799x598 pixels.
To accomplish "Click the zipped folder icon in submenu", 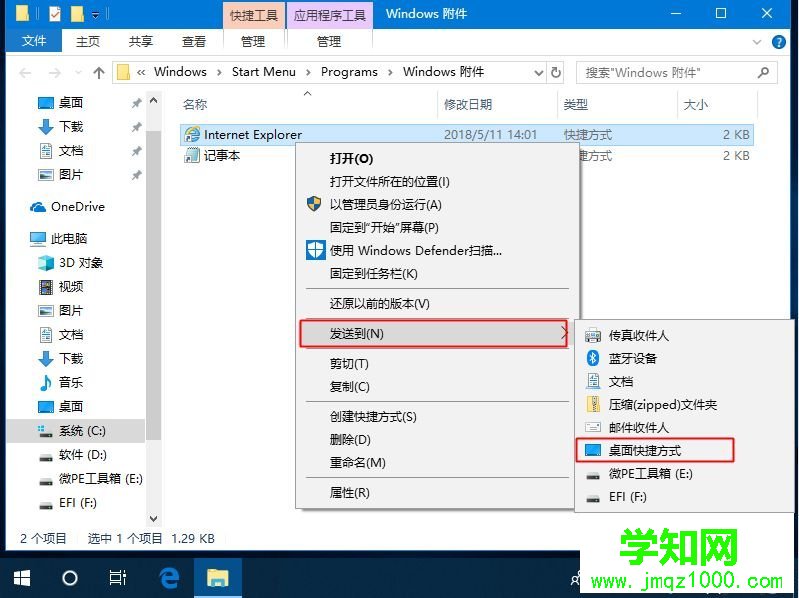I will point(593,404).
